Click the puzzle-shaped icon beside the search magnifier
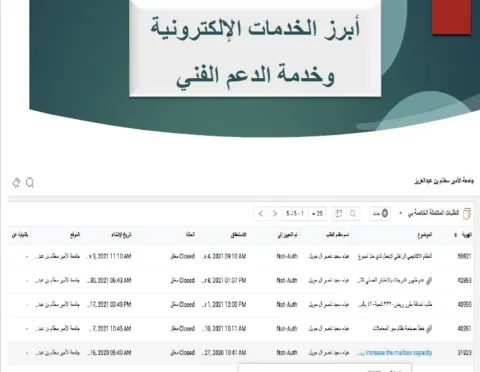This screenshot has width=480, height=372. pos(16,183)
